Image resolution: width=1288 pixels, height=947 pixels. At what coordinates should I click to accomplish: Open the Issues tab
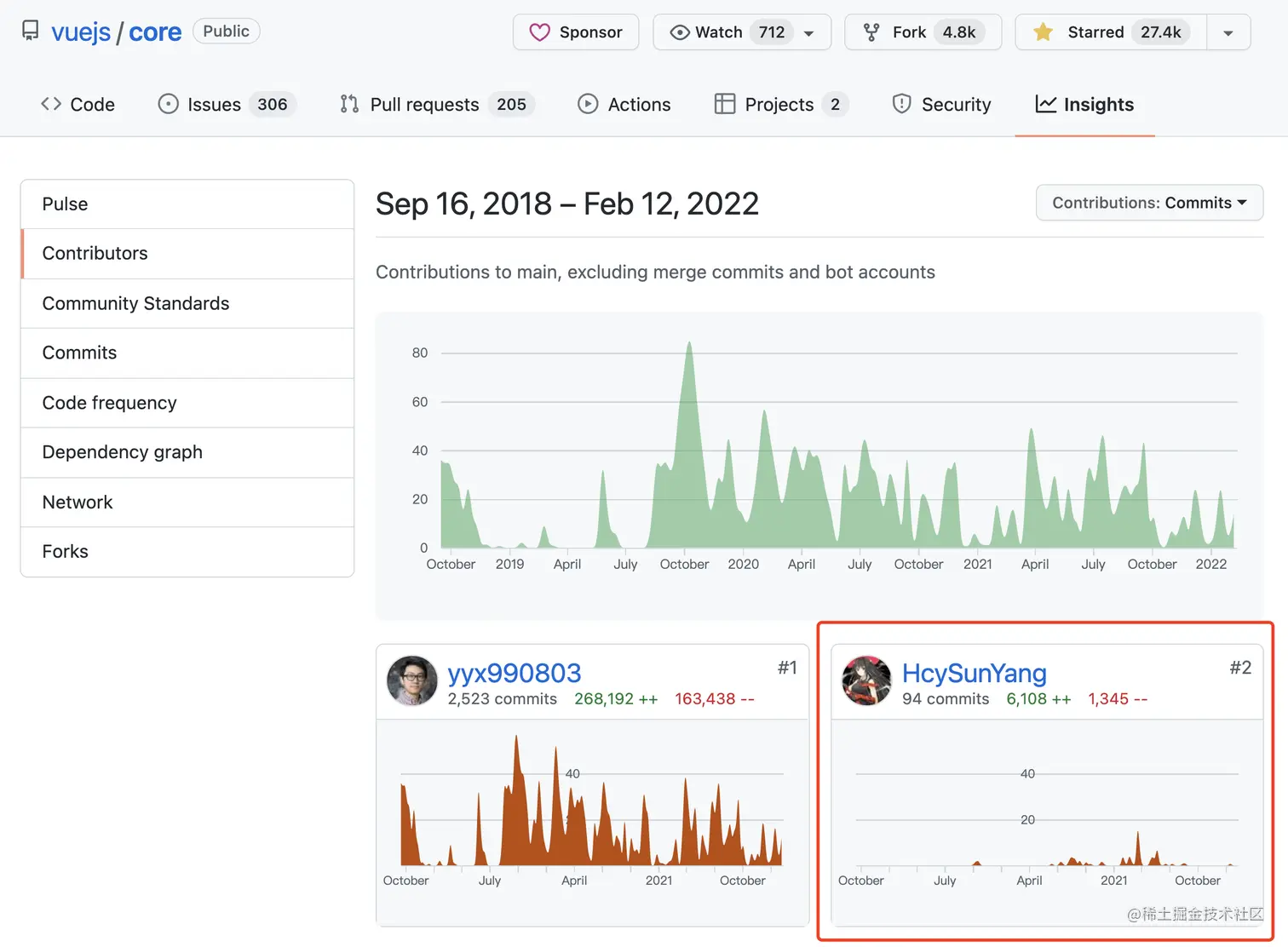[x=227, y=104]
